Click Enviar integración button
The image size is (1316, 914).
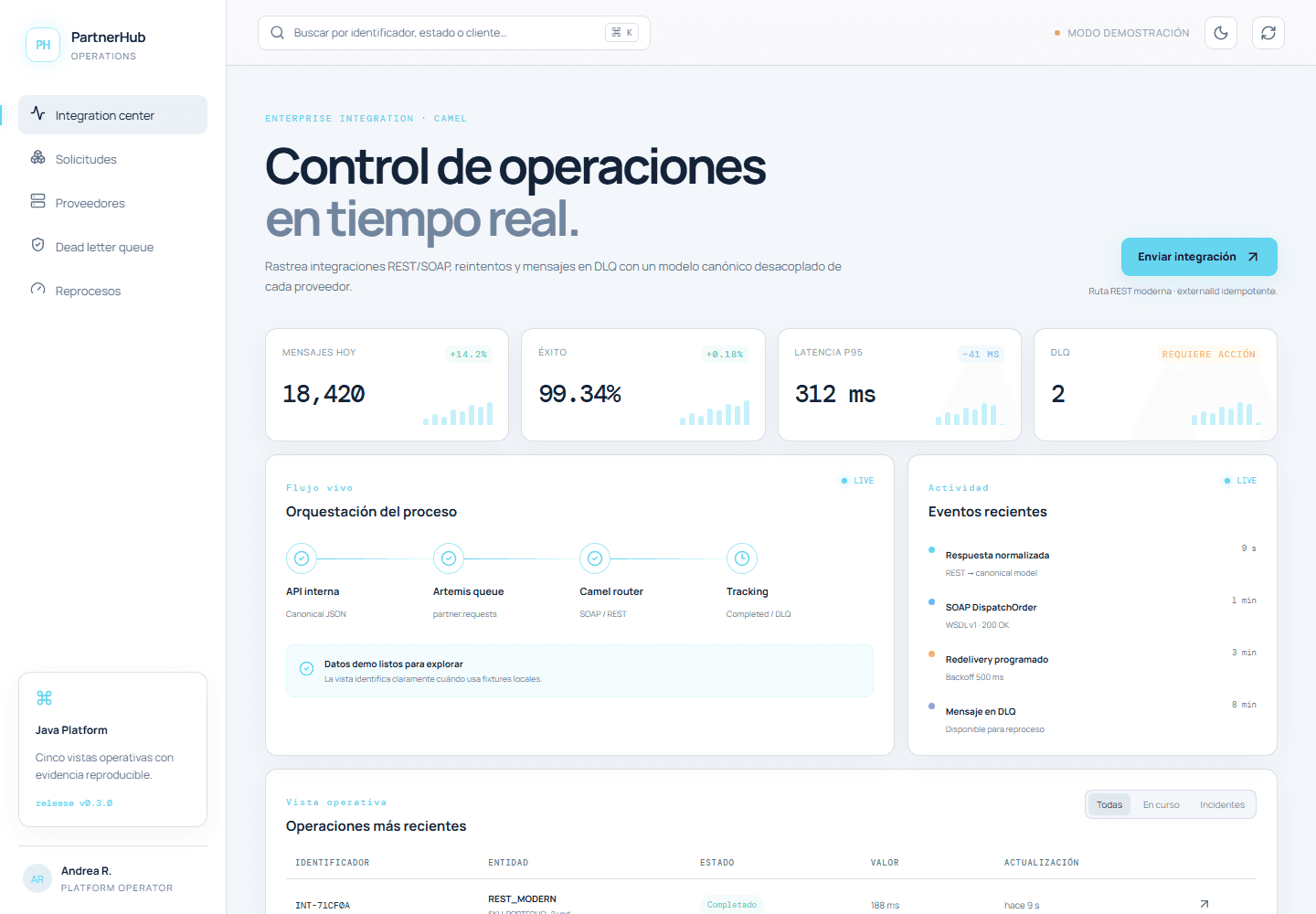pyautogui.click(x=1199, y=257)
